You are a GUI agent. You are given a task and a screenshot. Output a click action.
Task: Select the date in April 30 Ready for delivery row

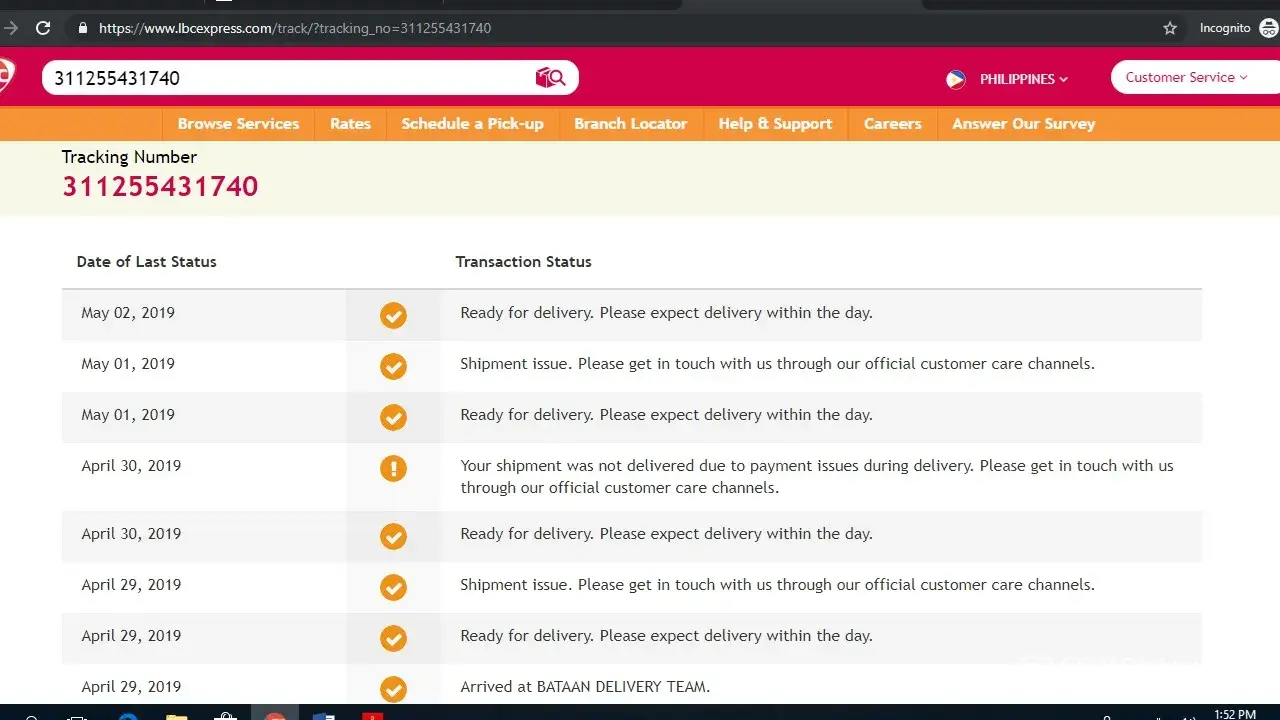pos(131,534)
